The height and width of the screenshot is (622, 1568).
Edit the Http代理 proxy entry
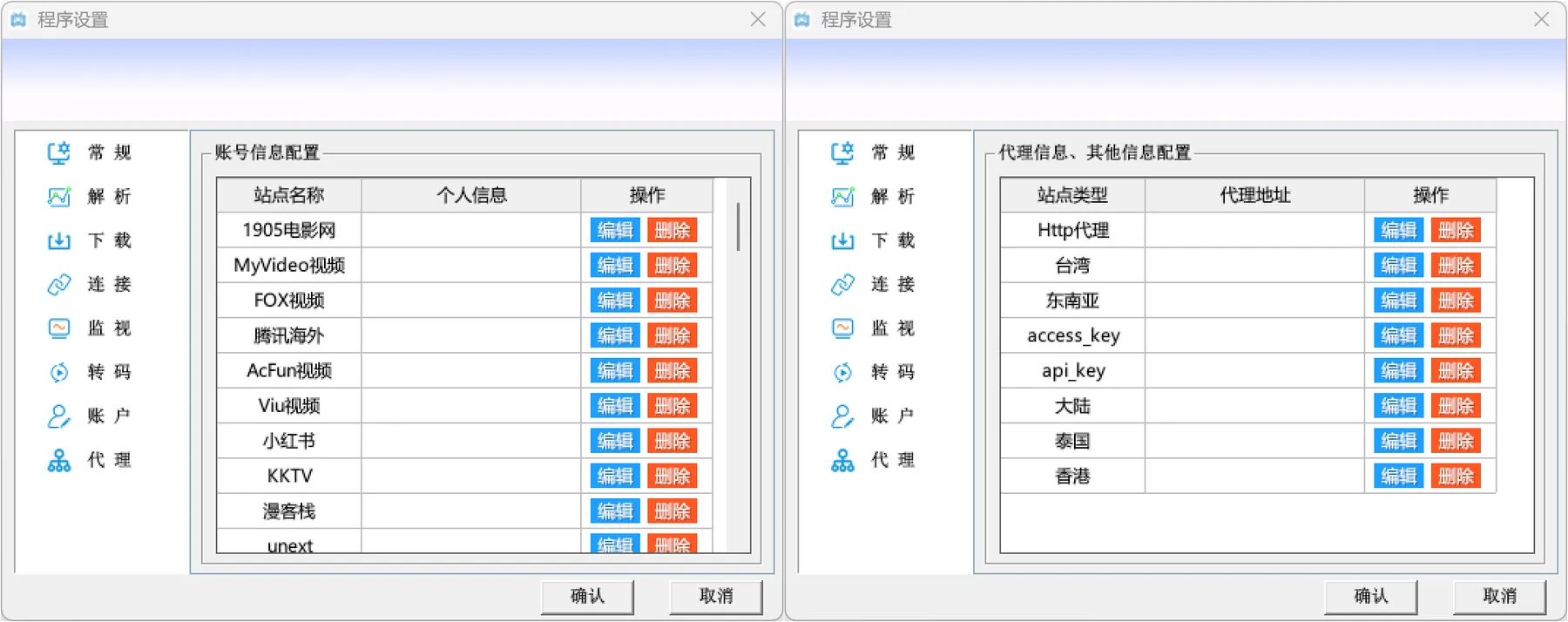point(1399,230)
